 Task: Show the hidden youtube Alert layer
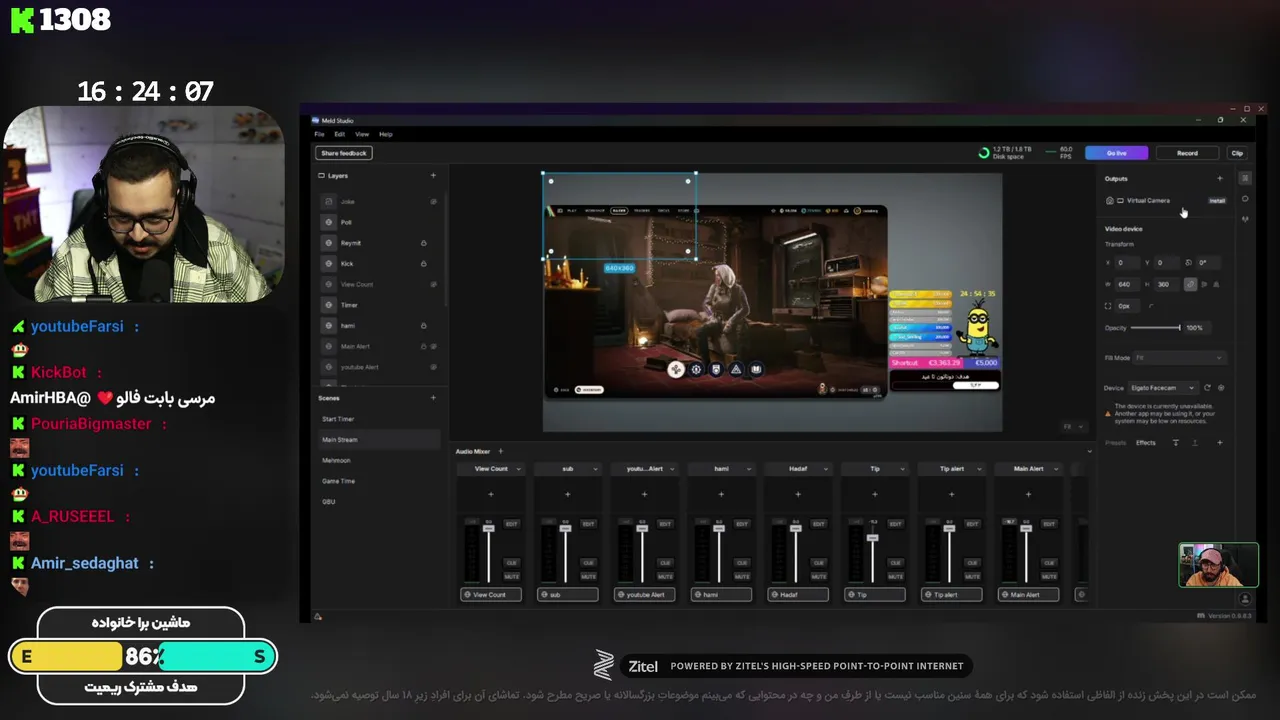[433, 367]
